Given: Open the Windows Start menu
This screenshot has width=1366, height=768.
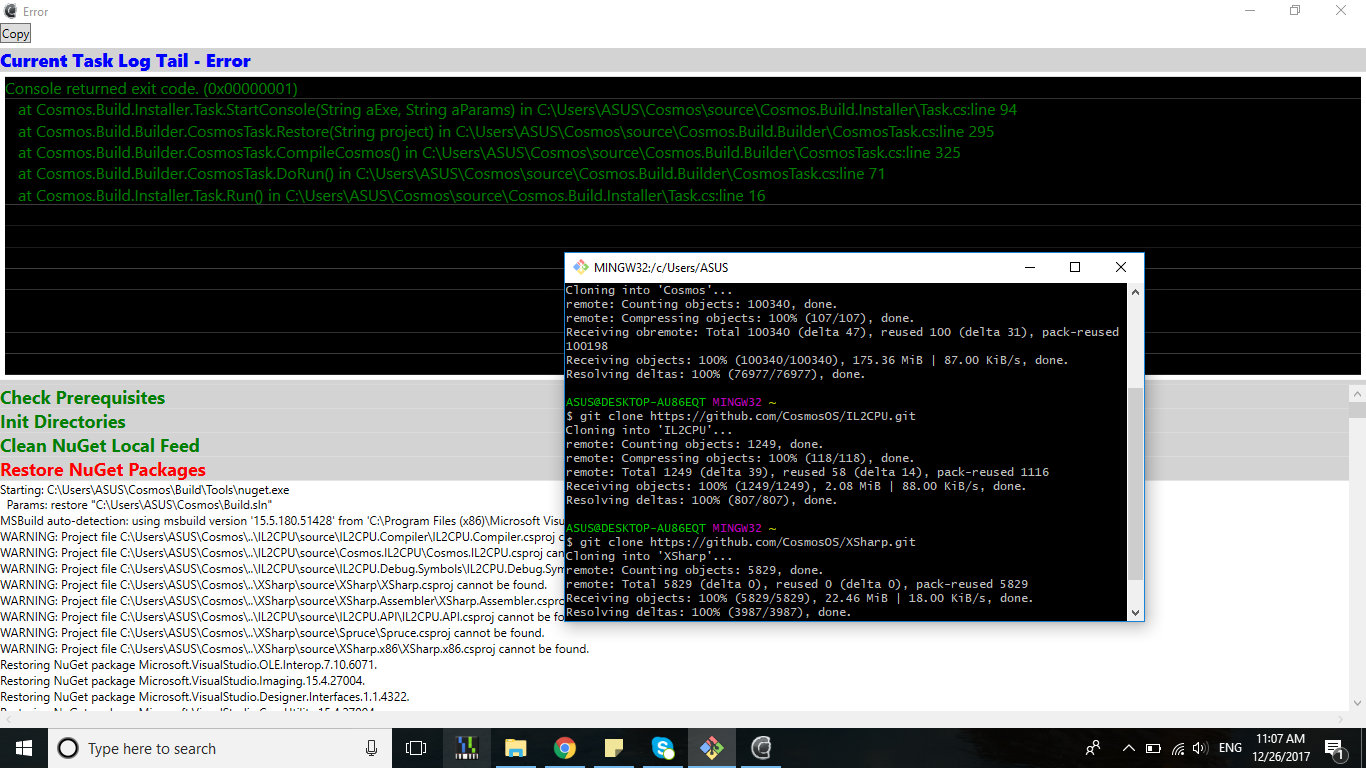Looking at the screenshot, I should pos(22,748).
